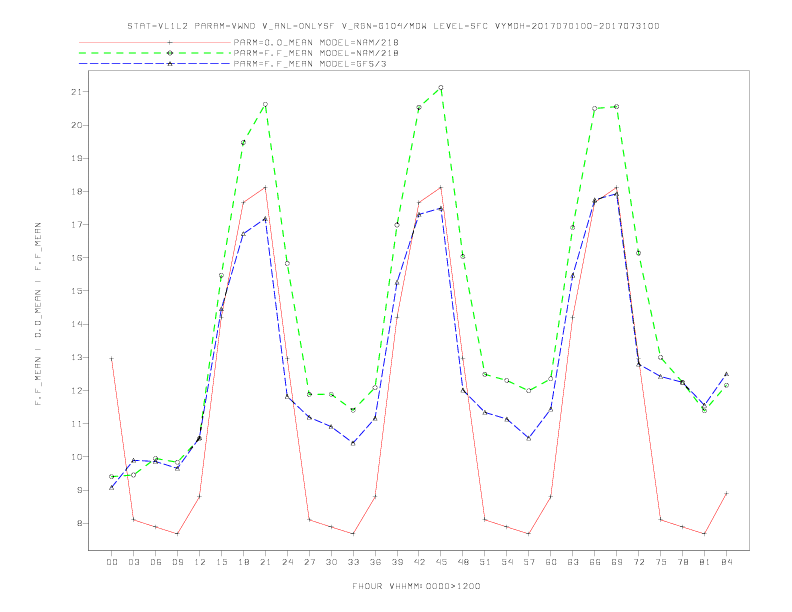Click y-axis tick label 19
This screenshot has height=612, width=792.
coord(77,158)
